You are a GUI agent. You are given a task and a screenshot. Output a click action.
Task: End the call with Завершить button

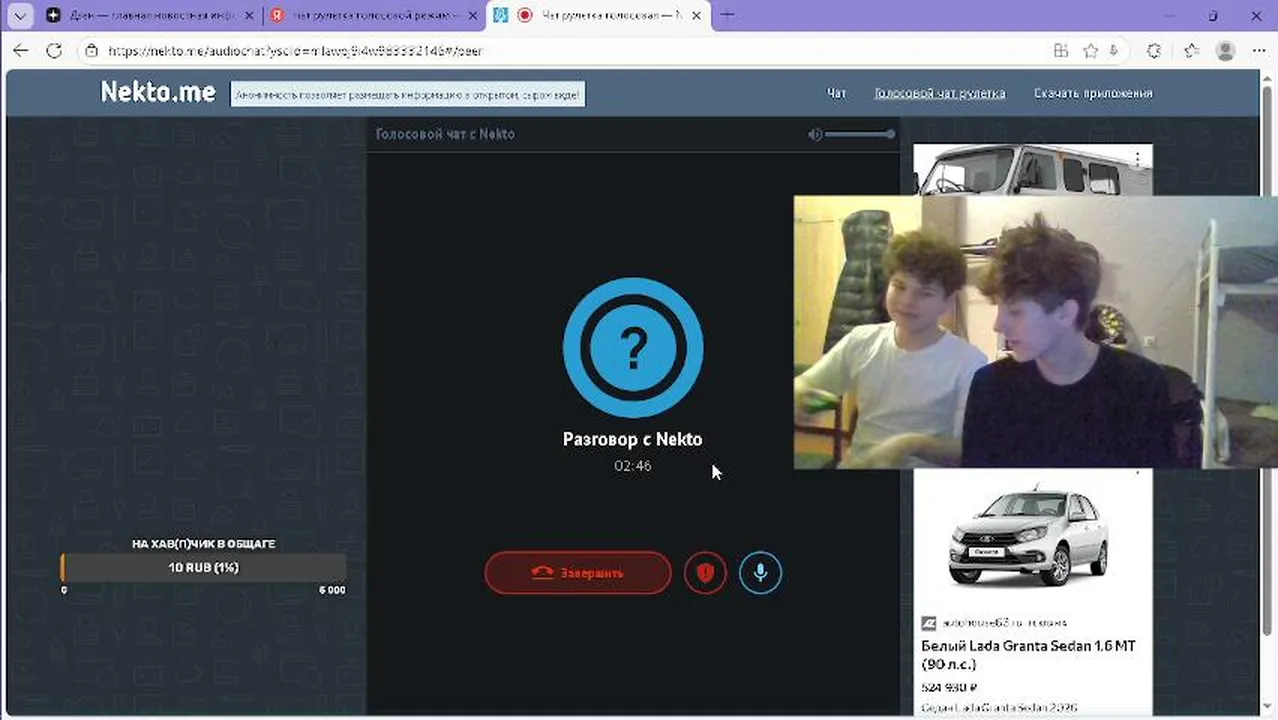click(578, 573)
